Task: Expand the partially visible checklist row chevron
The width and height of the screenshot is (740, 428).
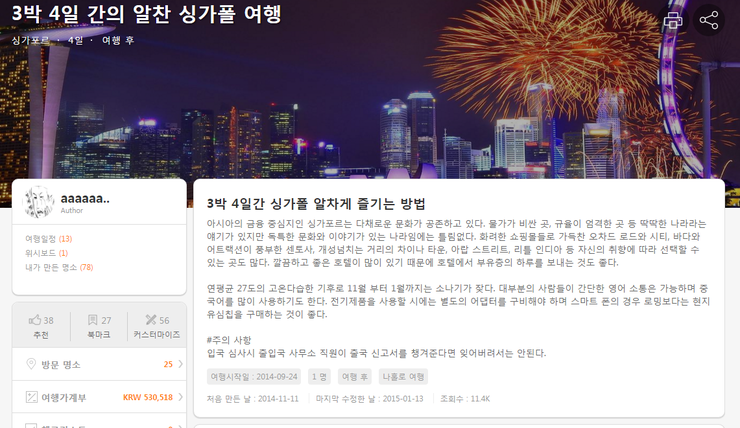Action: 180,426
